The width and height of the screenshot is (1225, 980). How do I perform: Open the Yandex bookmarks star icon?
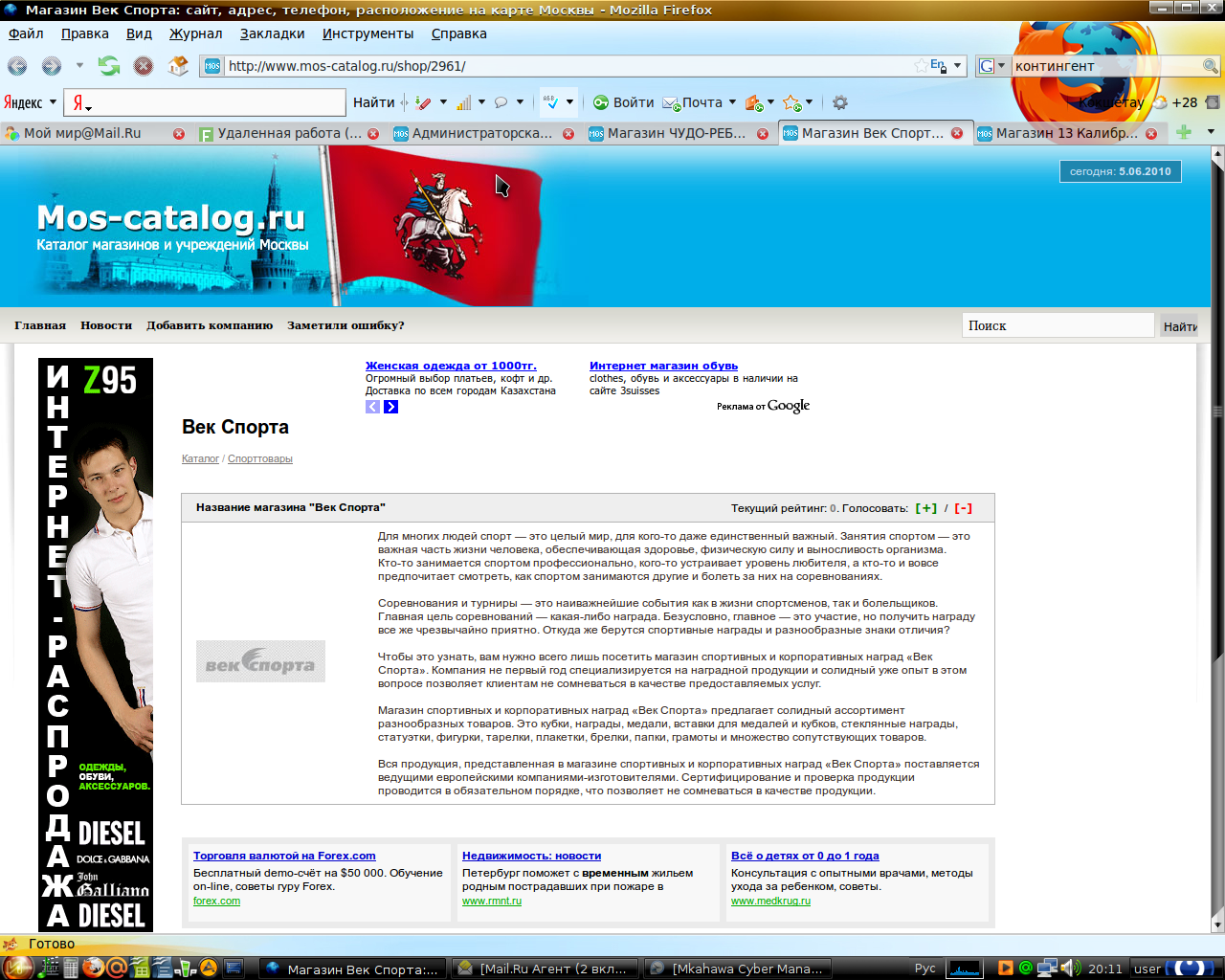pyautogui.click(x=791, y=102)
